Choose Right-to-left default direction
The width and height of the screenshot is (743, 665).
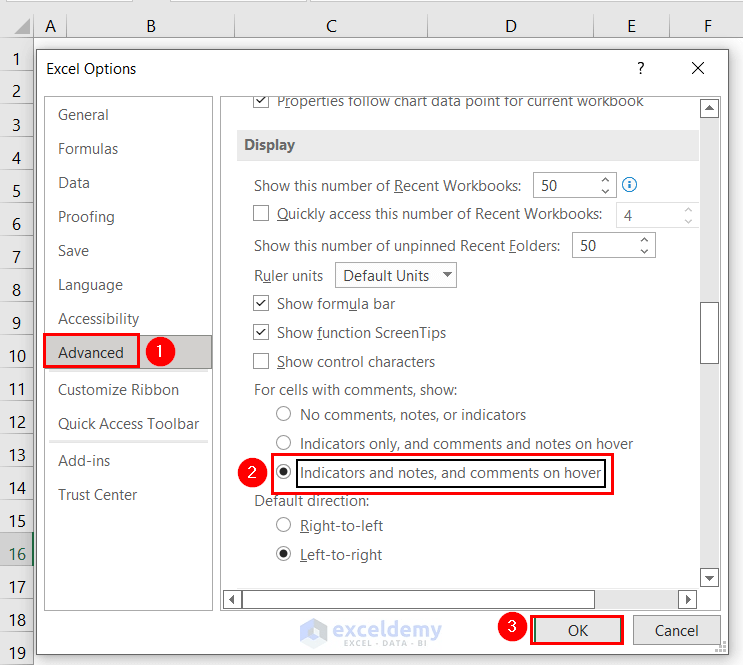283,525
